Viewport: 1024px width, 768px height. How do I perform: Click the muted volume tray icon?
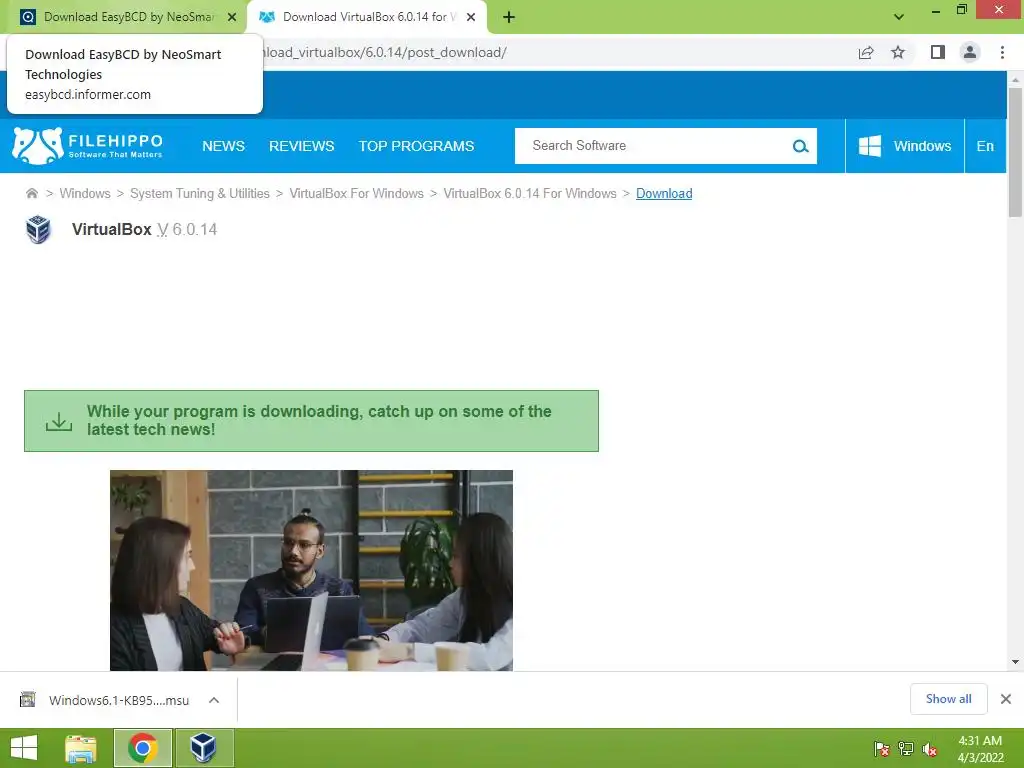click(930, 749)
